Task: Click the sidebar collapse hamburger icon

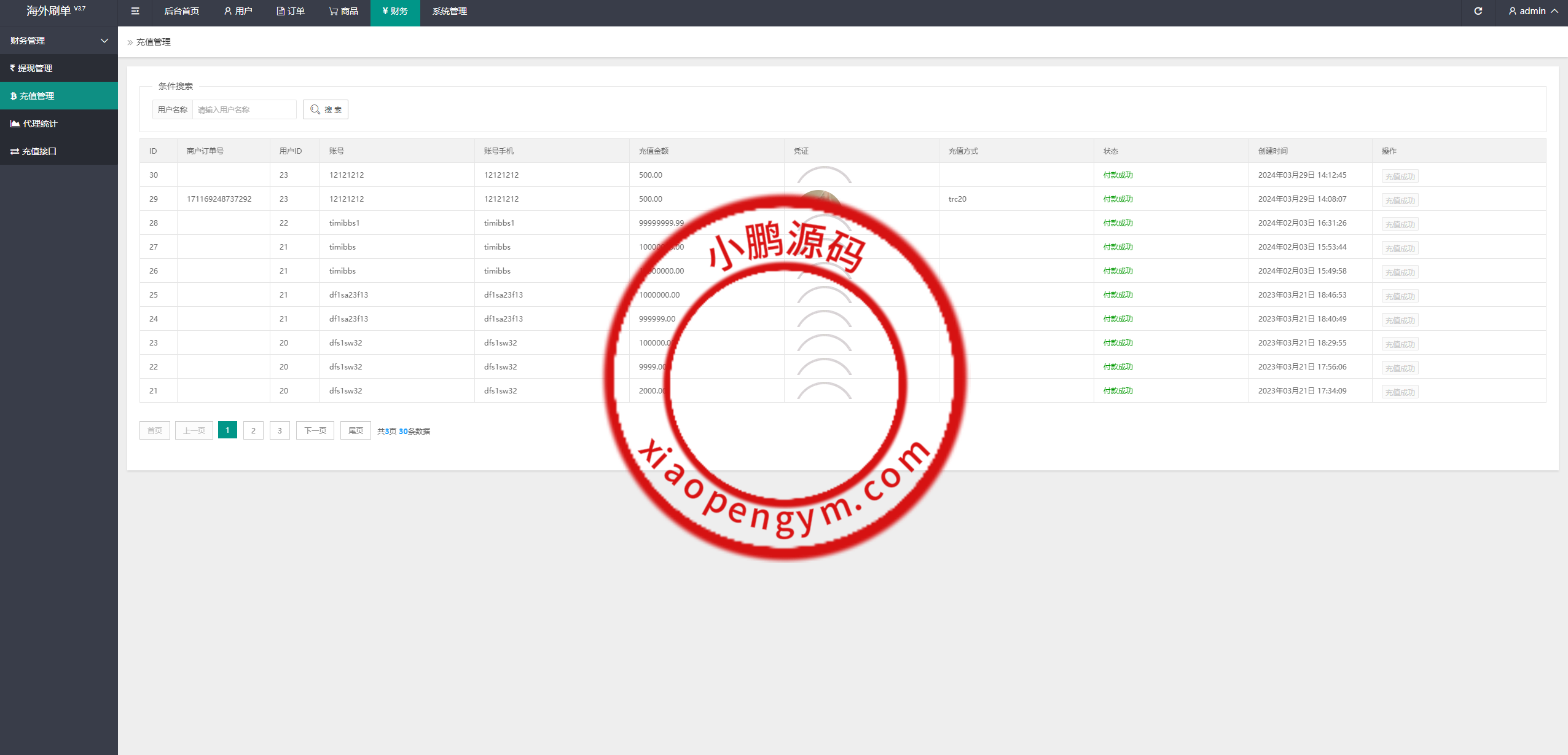Action: click(x=135, y=11)
